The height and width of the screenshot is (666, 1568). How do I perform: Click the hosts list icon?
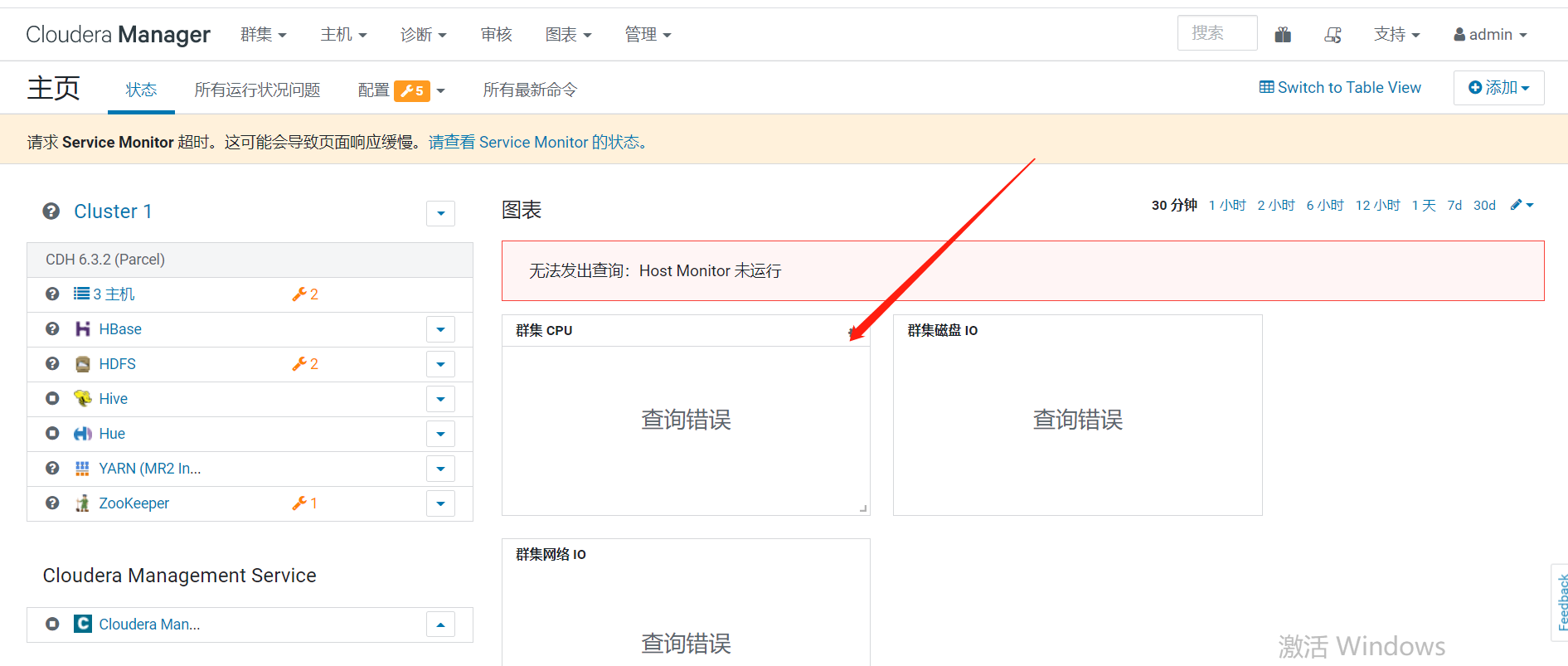coord(81,294)
